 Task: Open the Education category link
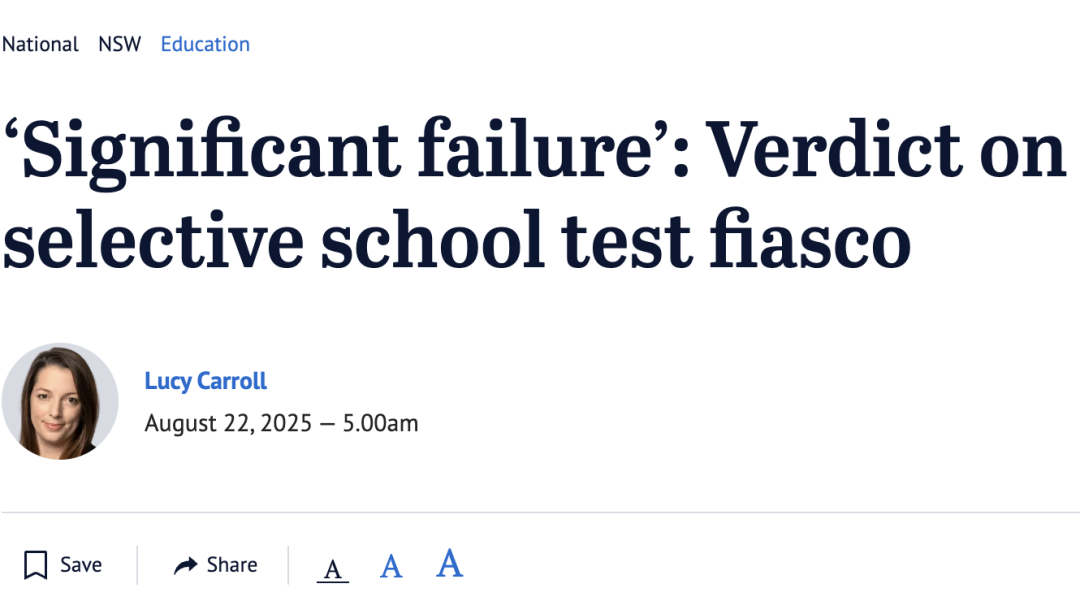pyautogui.click(x=205, y=44)
